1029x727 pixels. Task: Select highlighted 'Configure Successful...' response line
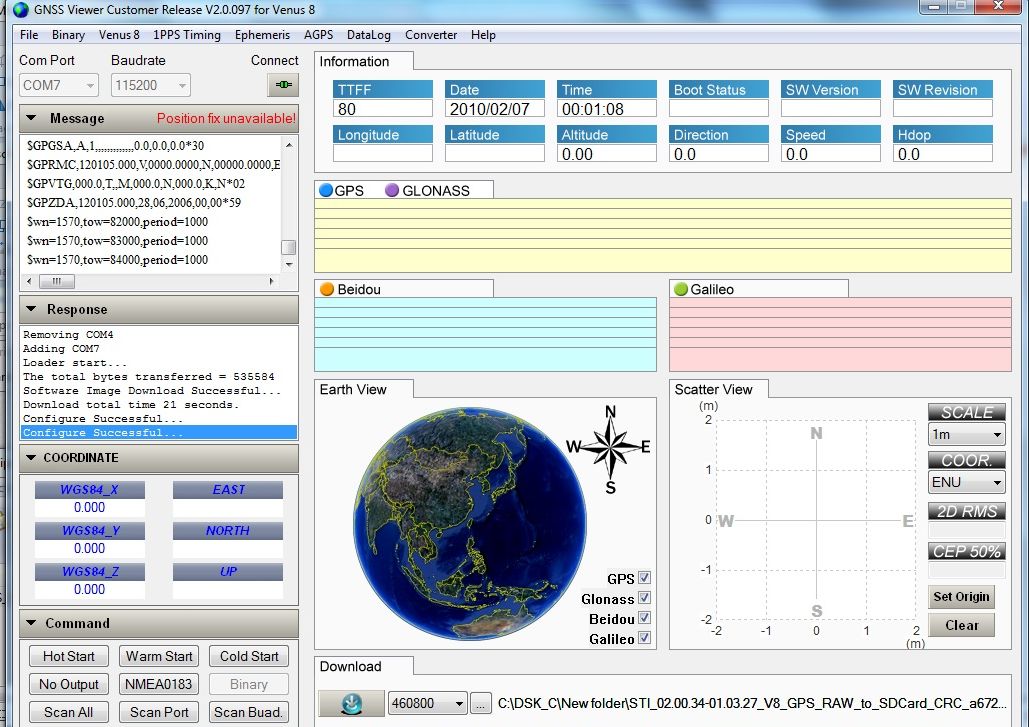[159, 432]
